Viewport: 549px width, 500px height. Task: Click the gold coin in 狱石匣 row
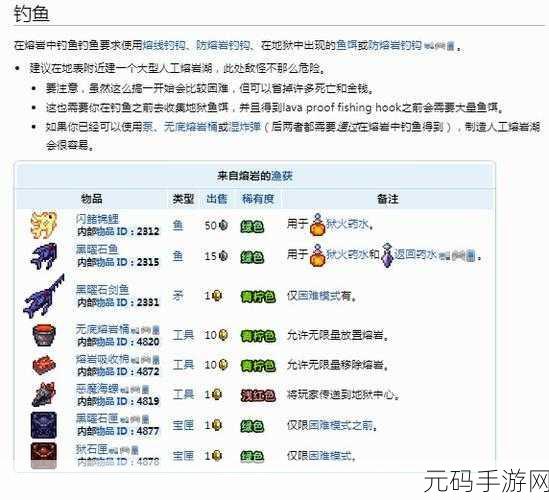[x=217, y=455]
